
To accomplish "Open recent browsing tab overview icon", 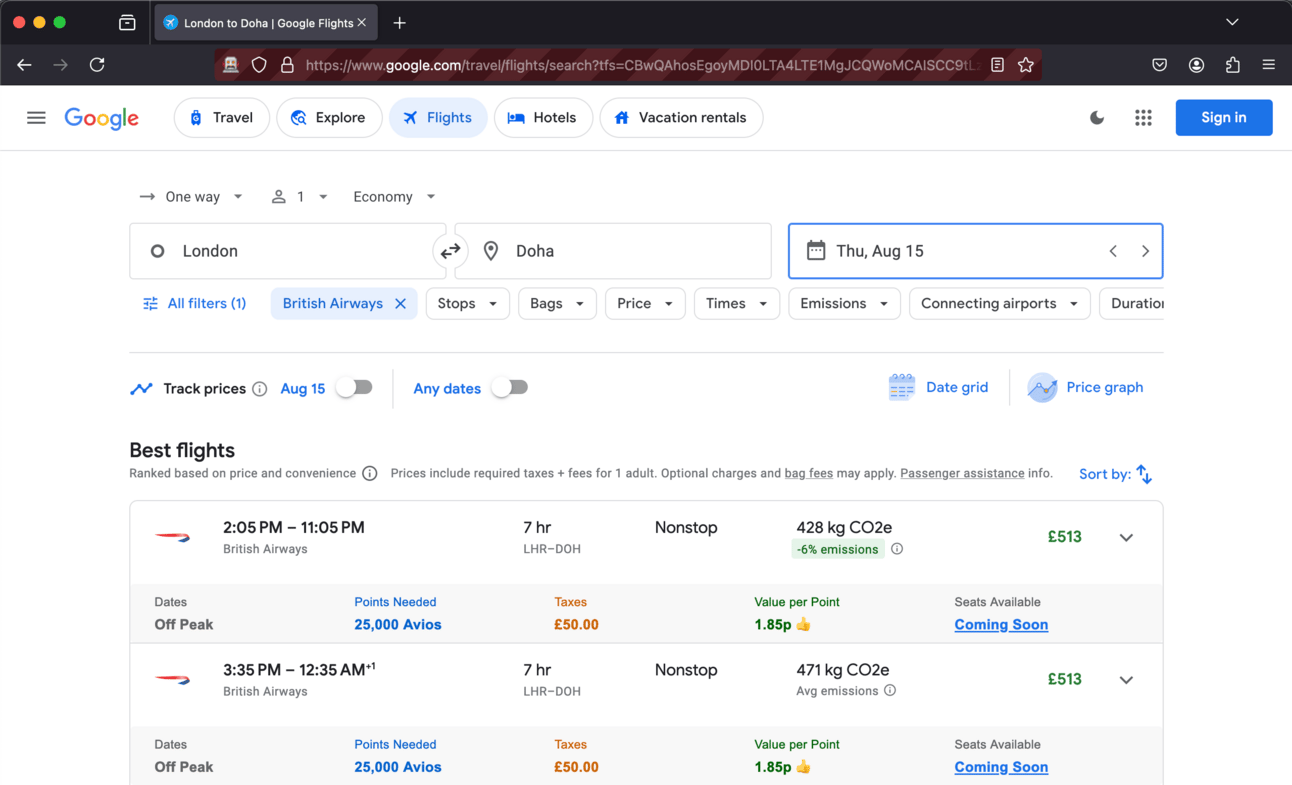I will [127, 23].
